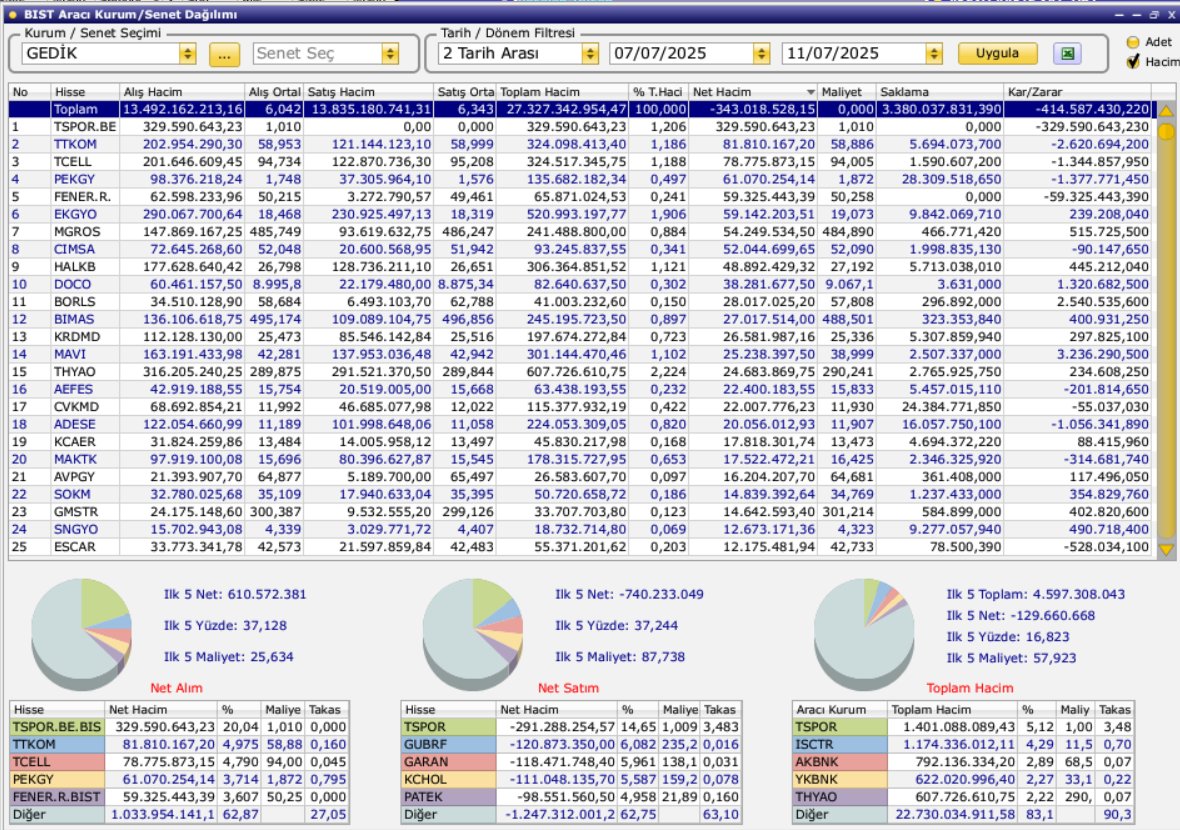The image size is (1180, 830).
Task: Export the table to Excel
Action: click(x=1066, y=53)
